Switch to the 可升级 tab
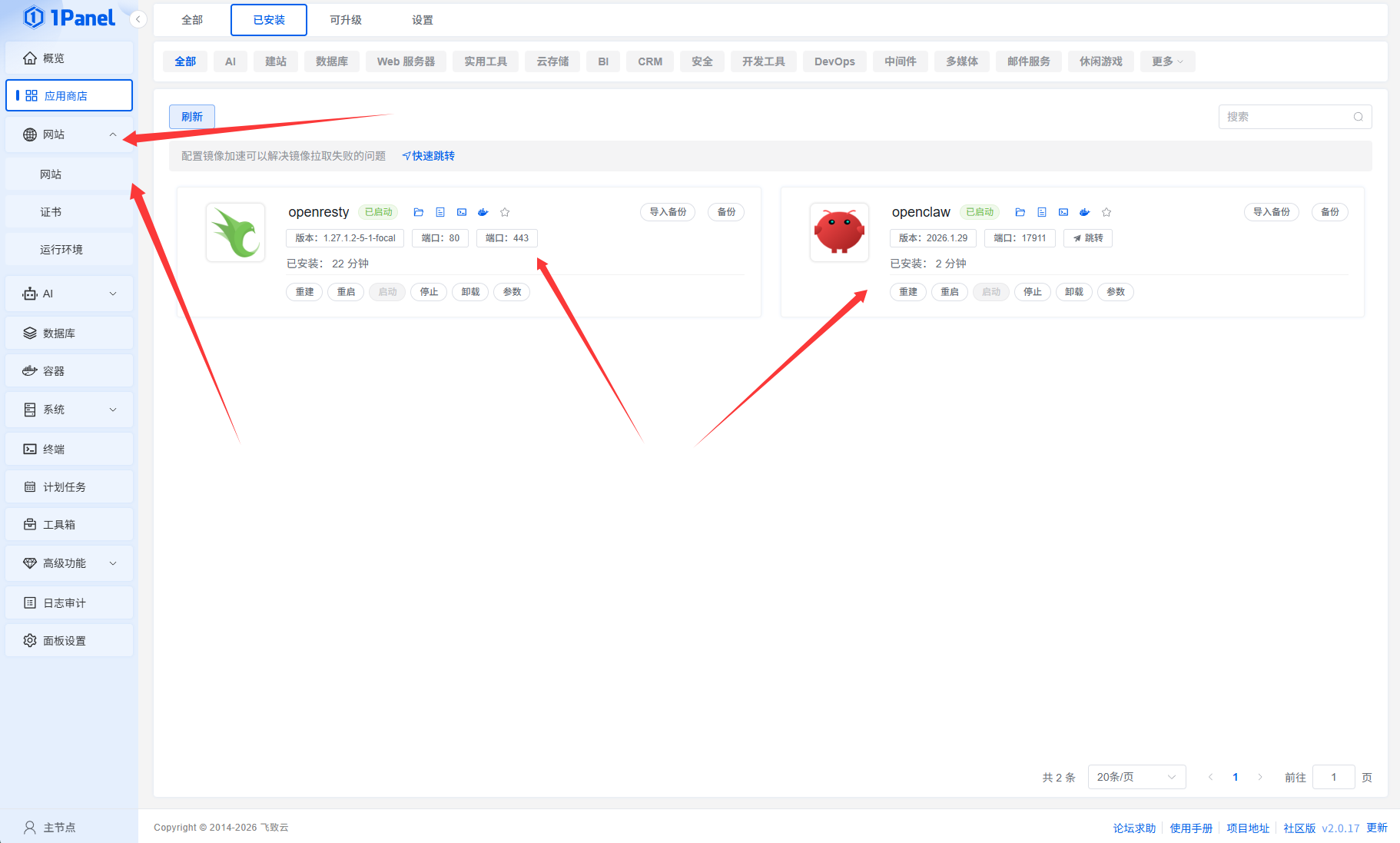The width and height of the screenshot is (1400, 843). coord(346,20)
